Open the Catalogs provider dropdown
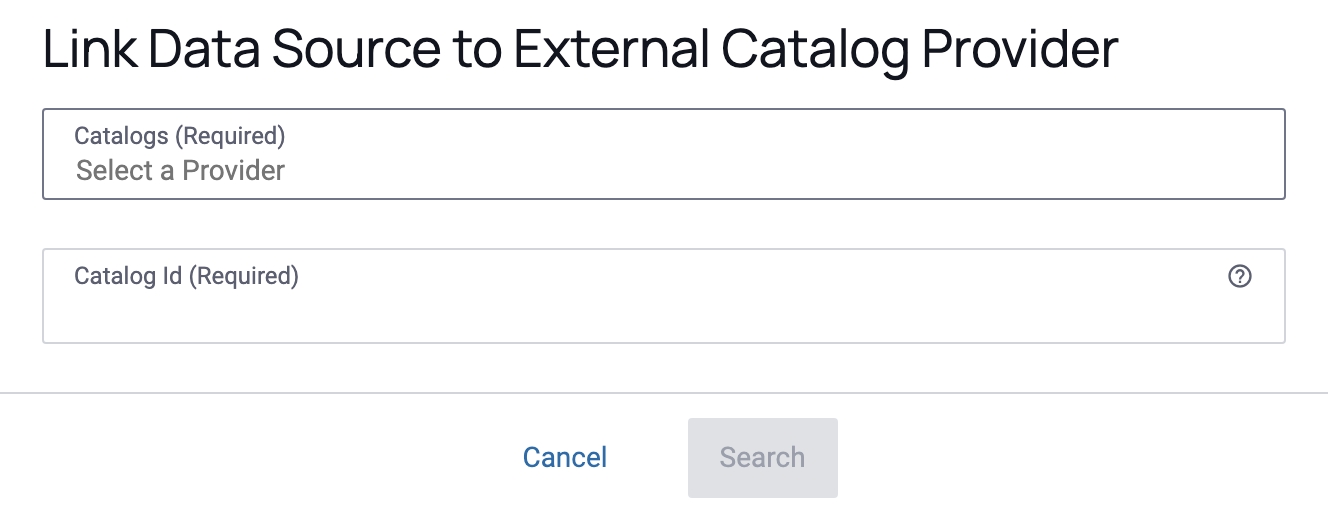Image resolution: width=1328 pixels, height=515 pixels. click(663, 154)
